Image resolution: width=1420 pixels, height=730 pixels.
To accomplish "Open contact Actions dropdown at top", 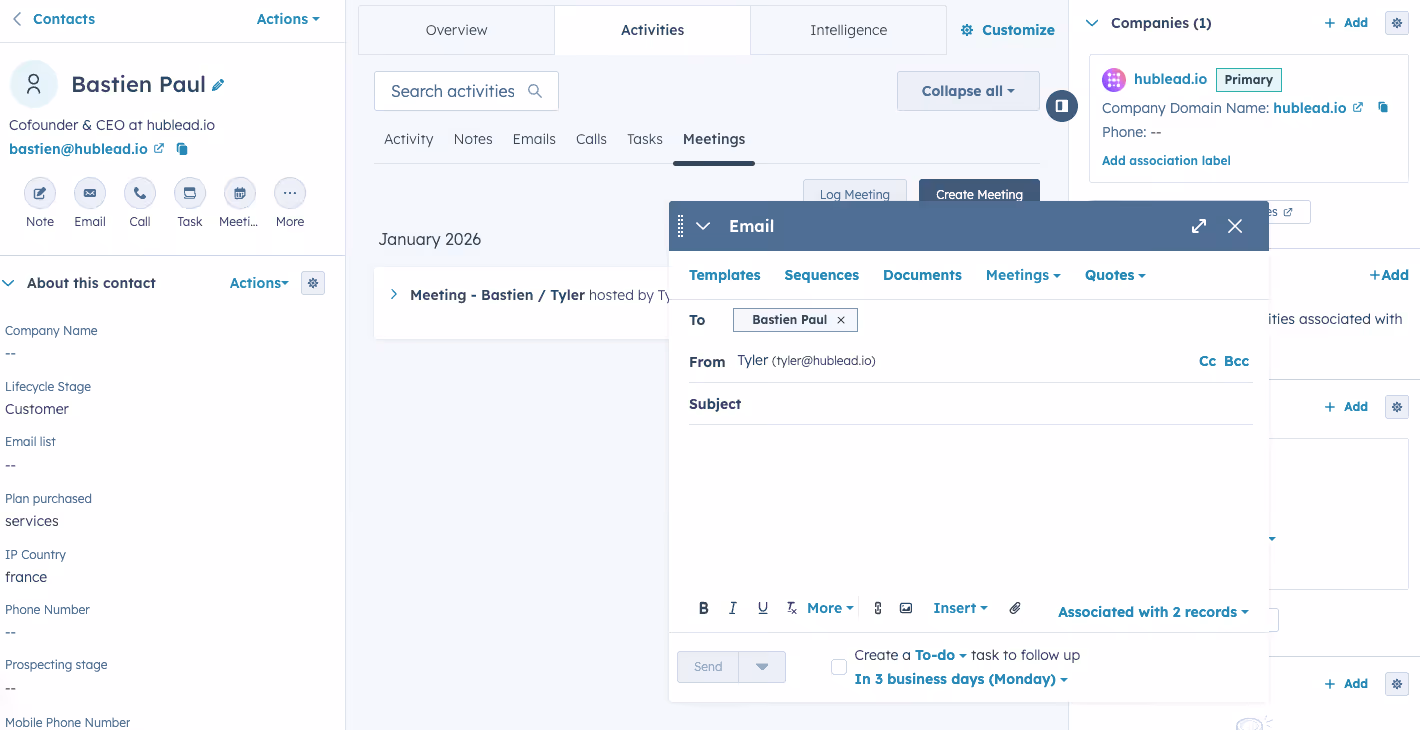I will tap(288, 19).
